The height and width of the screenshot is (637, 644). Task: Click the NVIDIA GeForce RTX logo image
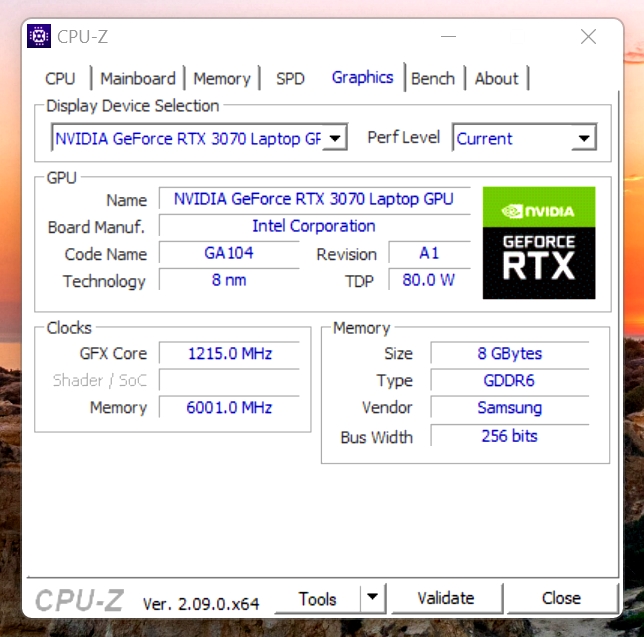point(539,243)
